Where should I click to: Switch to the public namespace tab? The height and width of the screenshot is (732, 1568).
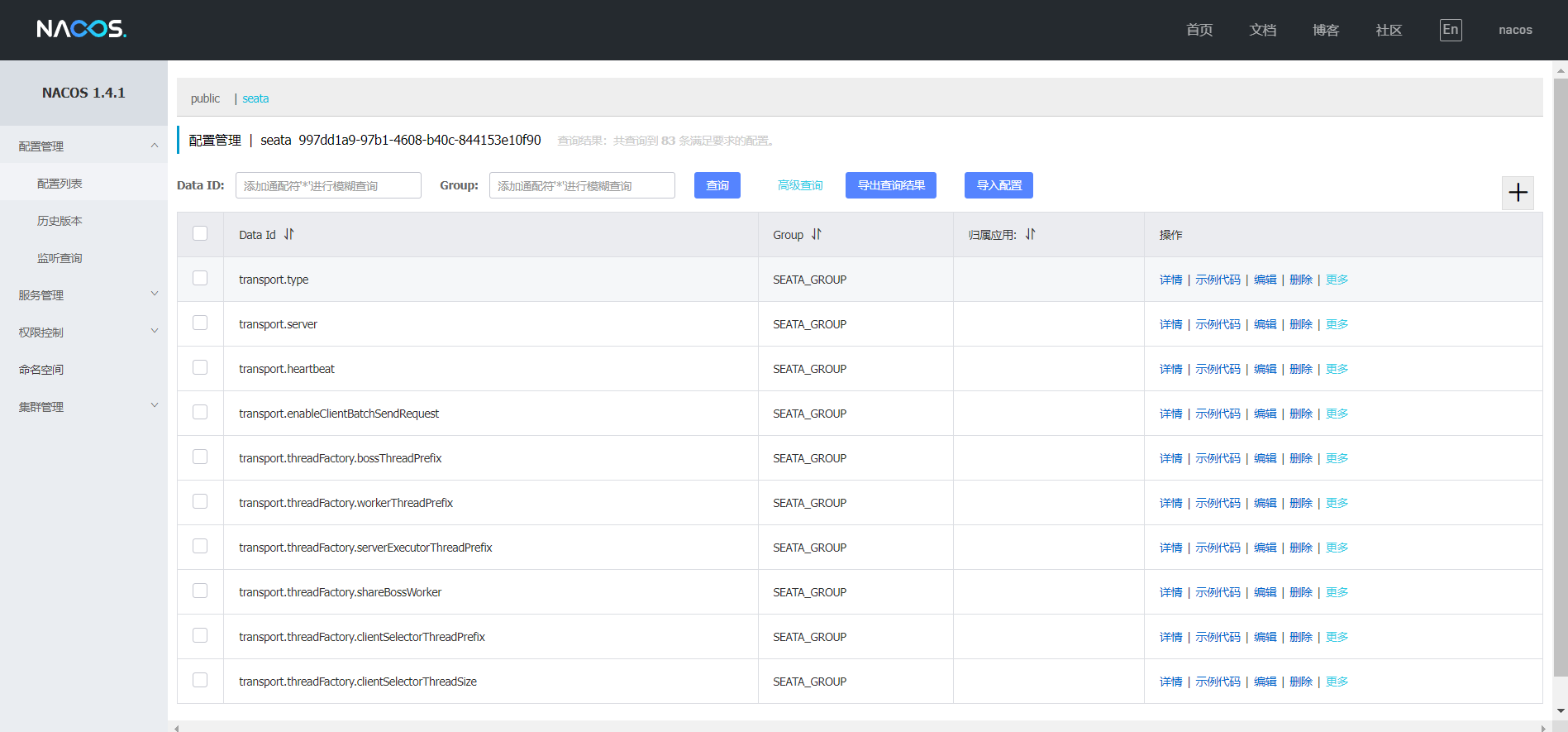205,98
